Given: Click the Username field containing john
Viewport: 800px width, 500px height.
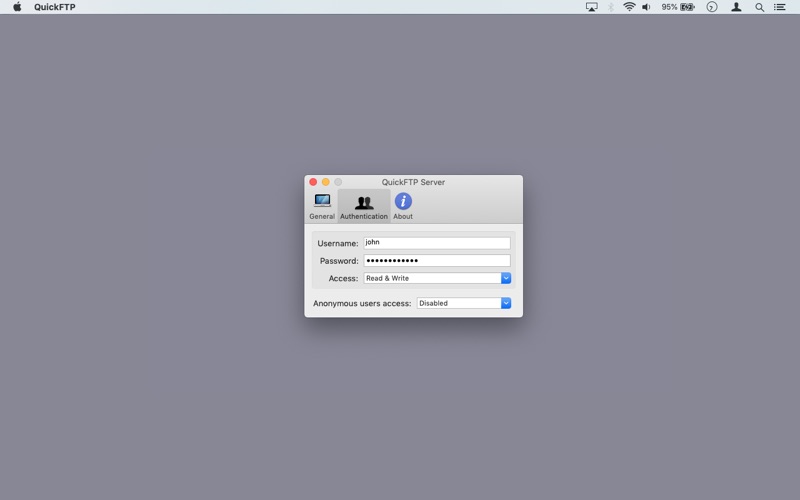Looking at the screenshot, I should [x=437, y=243].
